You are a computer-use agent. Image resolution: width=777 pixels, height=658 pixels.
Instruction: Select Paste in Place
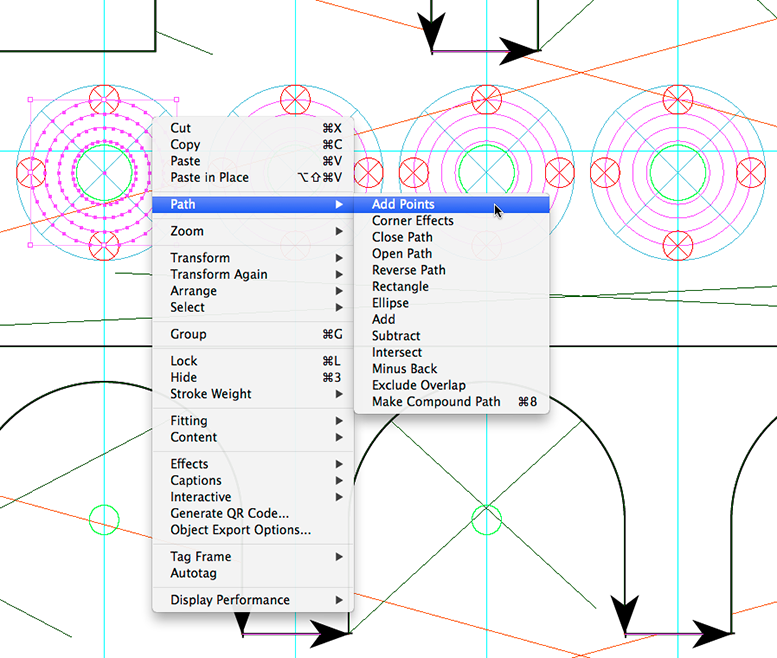253,177
